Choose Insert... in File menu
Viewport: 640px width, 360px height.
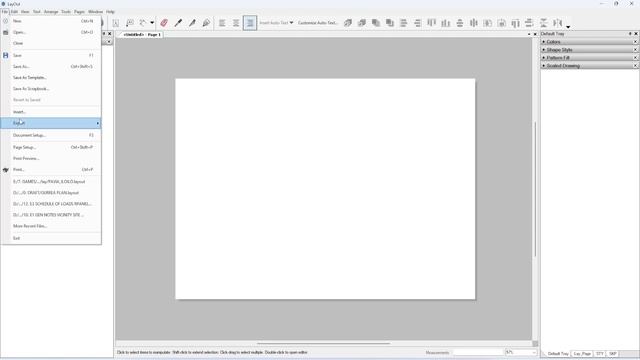coord(51,112)
